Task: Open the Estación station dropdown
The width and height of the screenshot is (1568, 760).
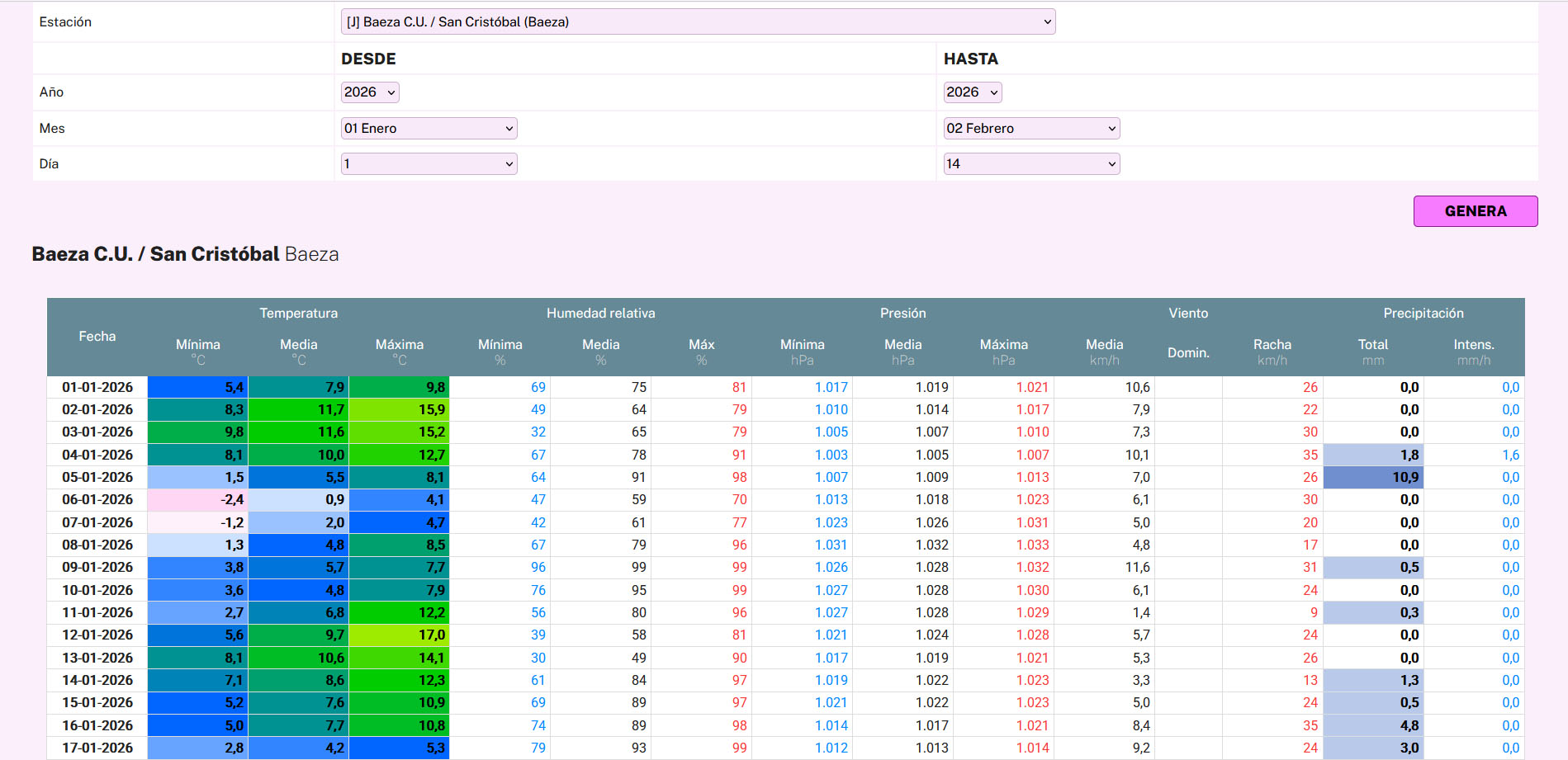Action: 698,22
